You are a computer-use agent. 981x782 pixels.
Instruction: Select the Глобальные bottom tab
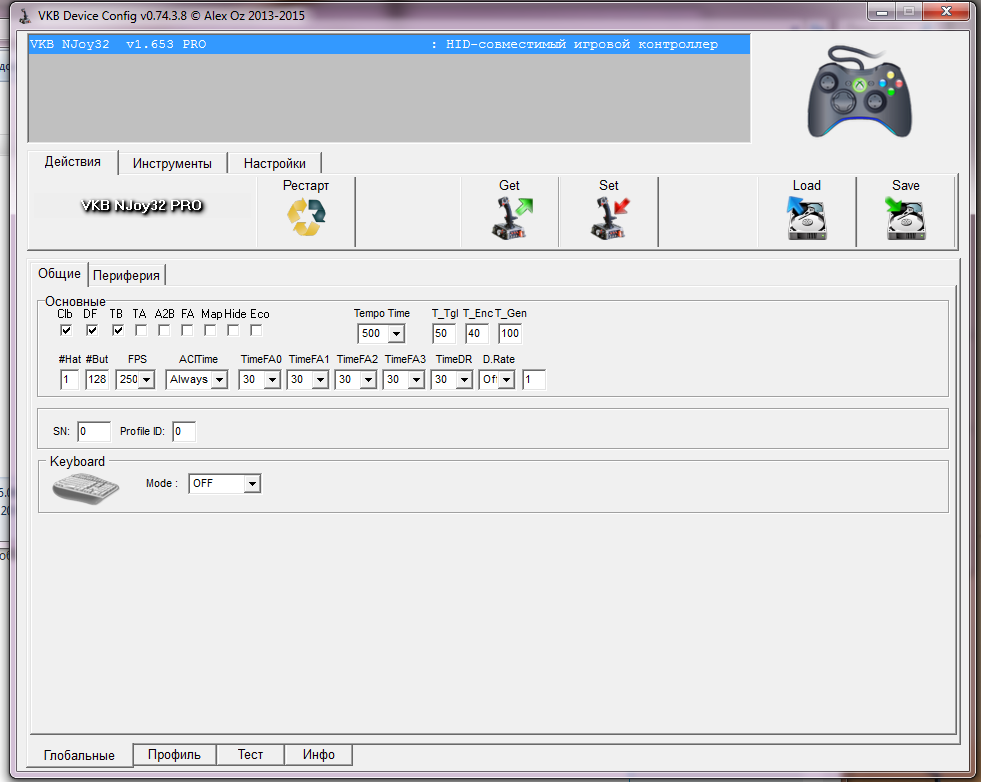coord(79,755)
